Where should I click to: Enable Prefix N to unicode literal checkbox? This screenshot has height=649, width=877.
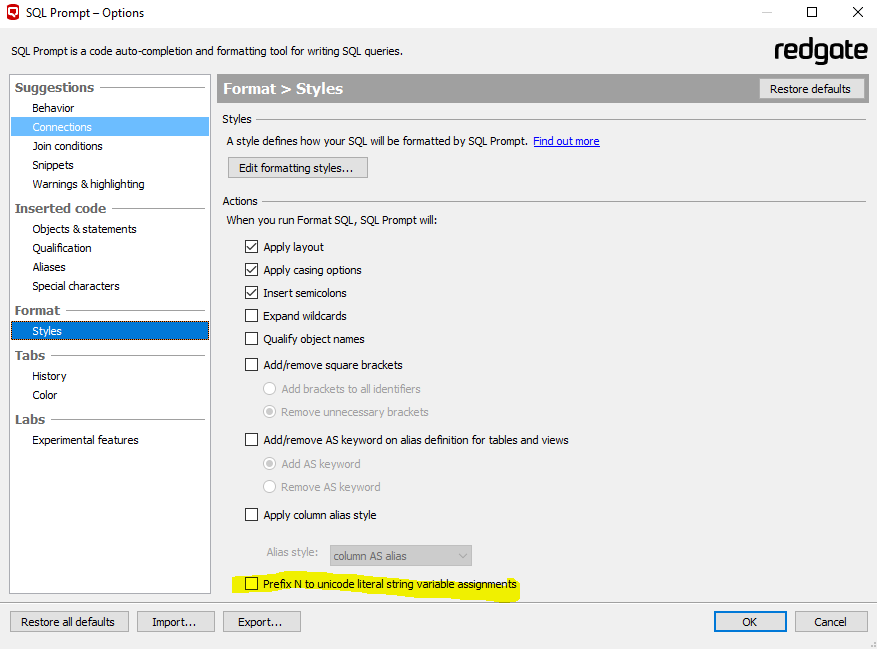(x=252, y=584)
